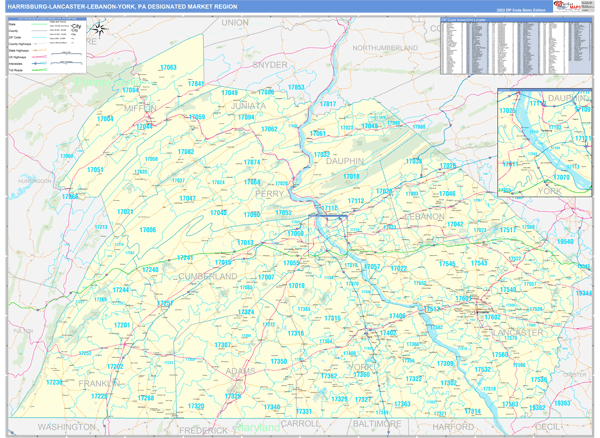Click ZIP code 17560
The width and height of the screenshot is (600, 438).
click(x=500, y=355)
